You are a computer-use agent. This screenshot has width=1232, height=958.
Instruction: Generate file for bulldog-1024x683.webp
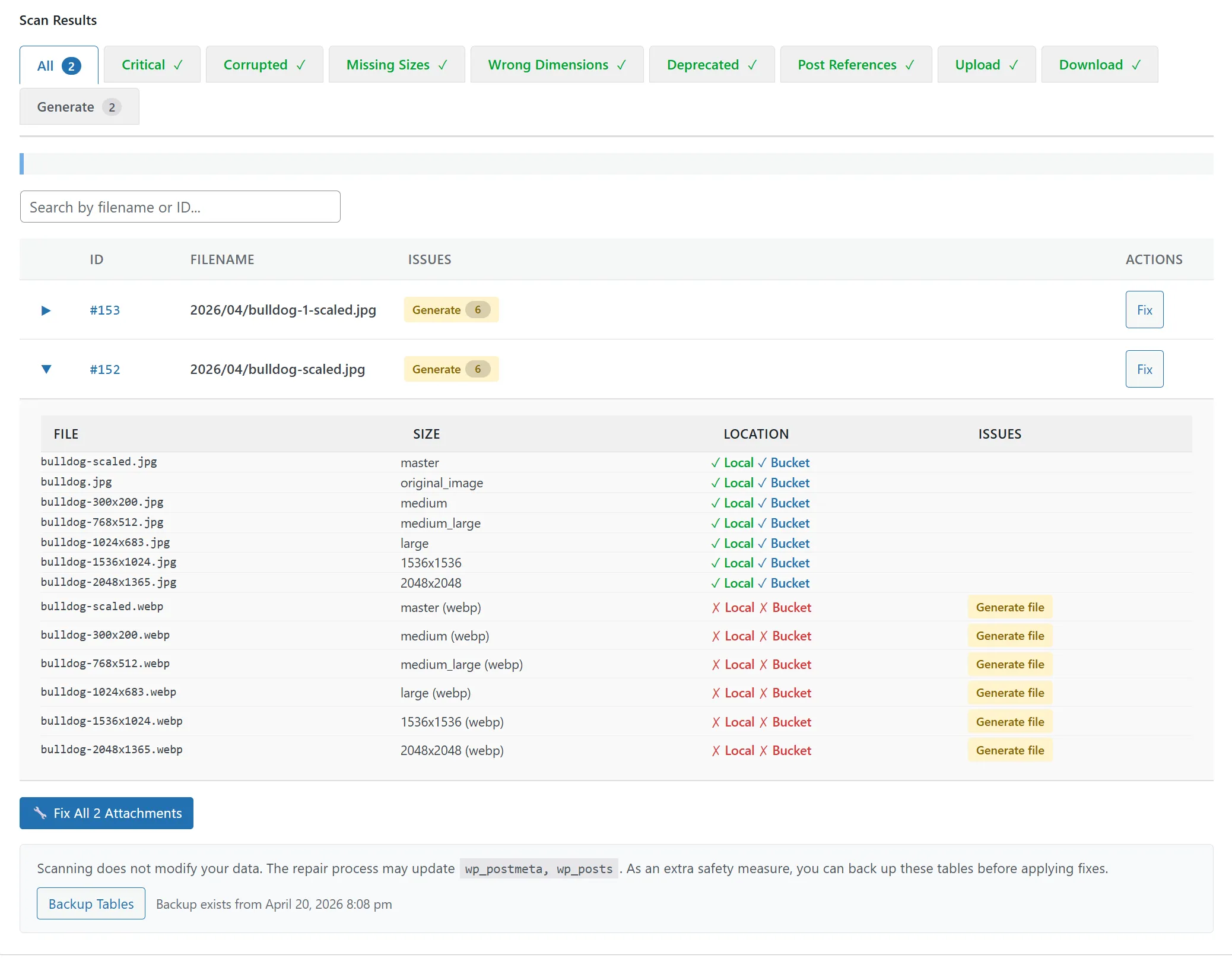coord(1009,693)
